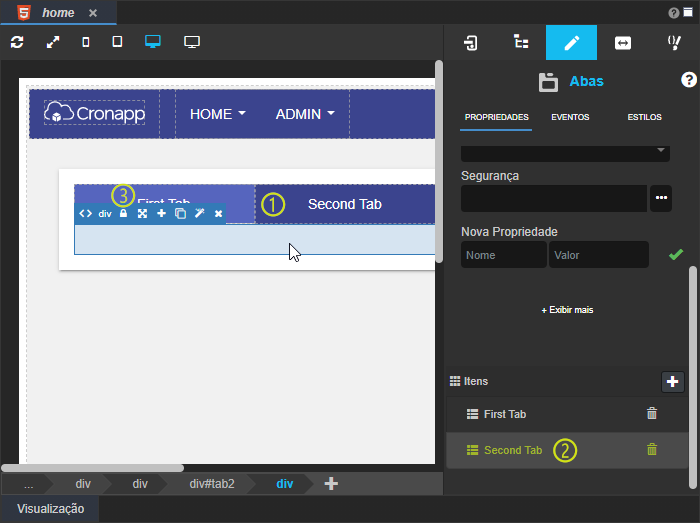
Task: Click the canvas horizontal scrollbar
Action: pos(92,468)
